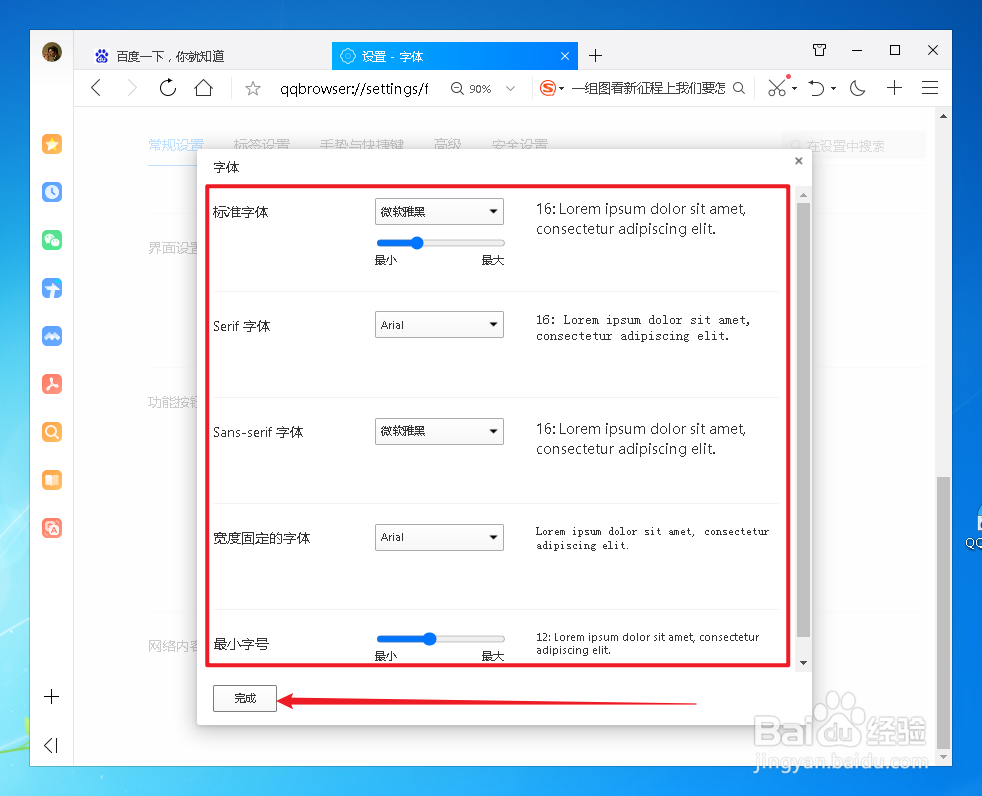
Task: Click the 在设置中搜索 search field
Action: (x=854, y=146)
